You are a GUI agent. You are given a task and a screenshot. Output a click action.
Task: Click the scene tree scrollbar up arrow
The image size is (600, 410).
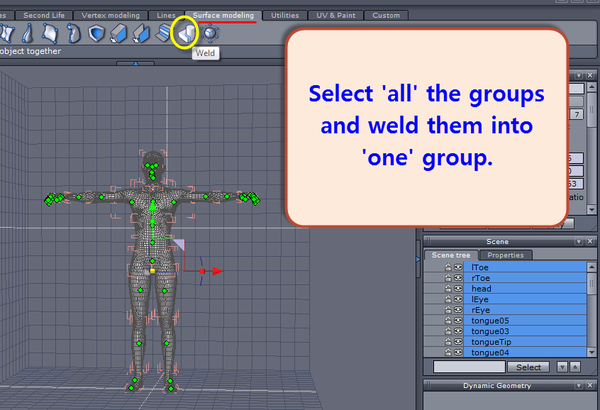click(592, 267)
